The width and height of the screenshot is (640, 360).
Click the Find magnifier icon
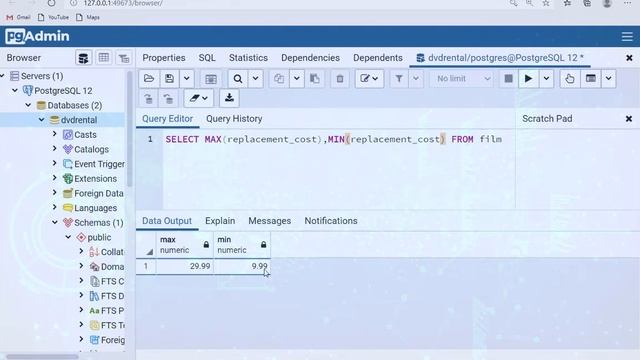point(238,78)
